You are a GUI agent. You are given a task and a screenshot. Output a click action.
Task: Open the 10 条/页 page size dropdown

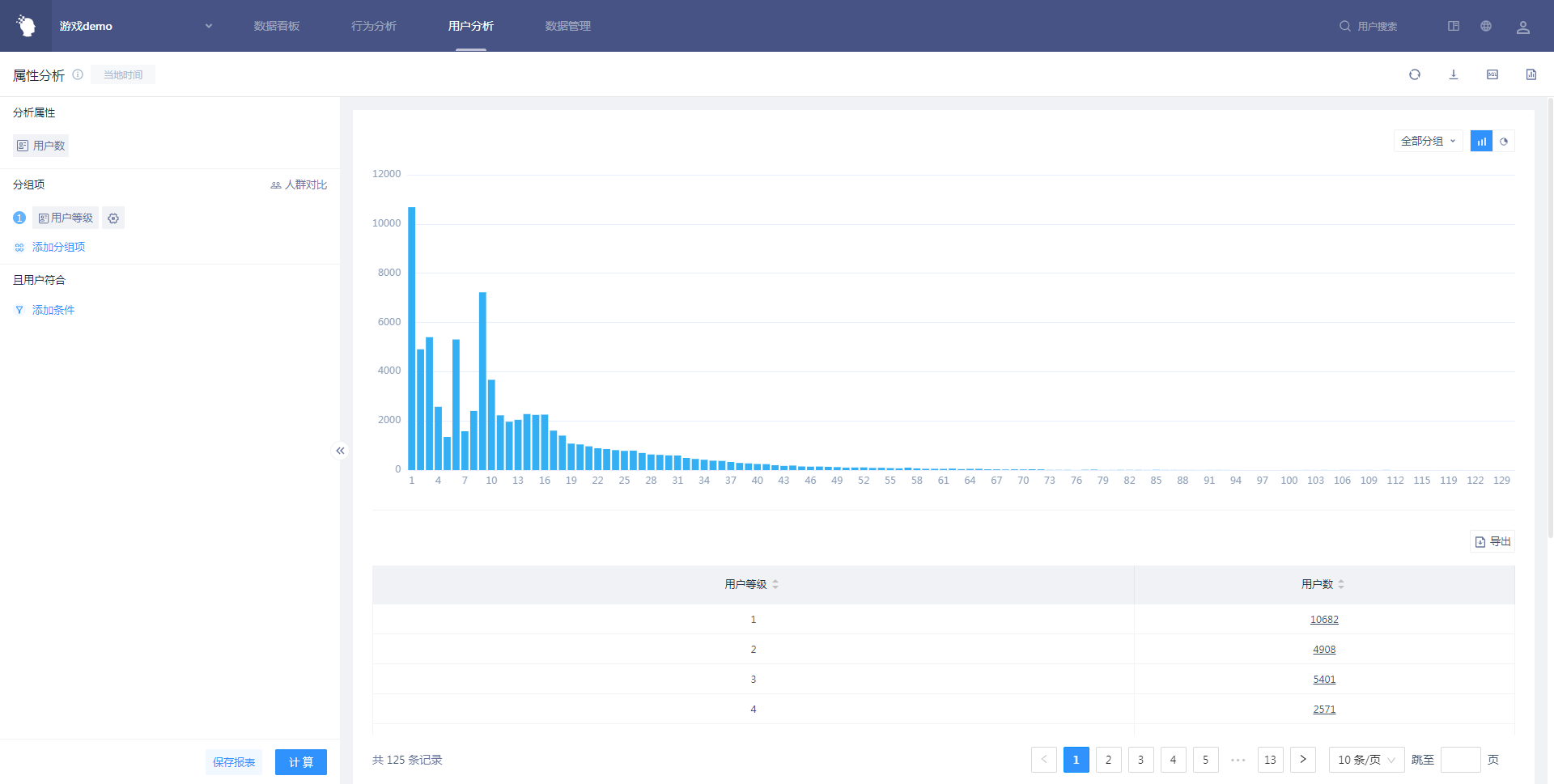click(x=1366, y=760)
